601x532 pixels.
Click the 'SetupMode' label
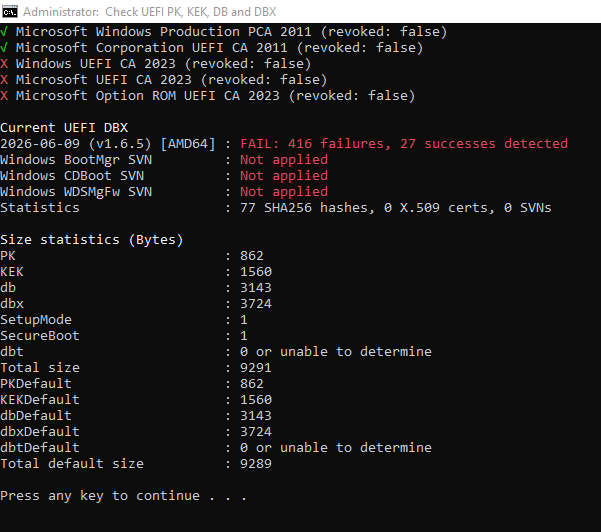36,320
